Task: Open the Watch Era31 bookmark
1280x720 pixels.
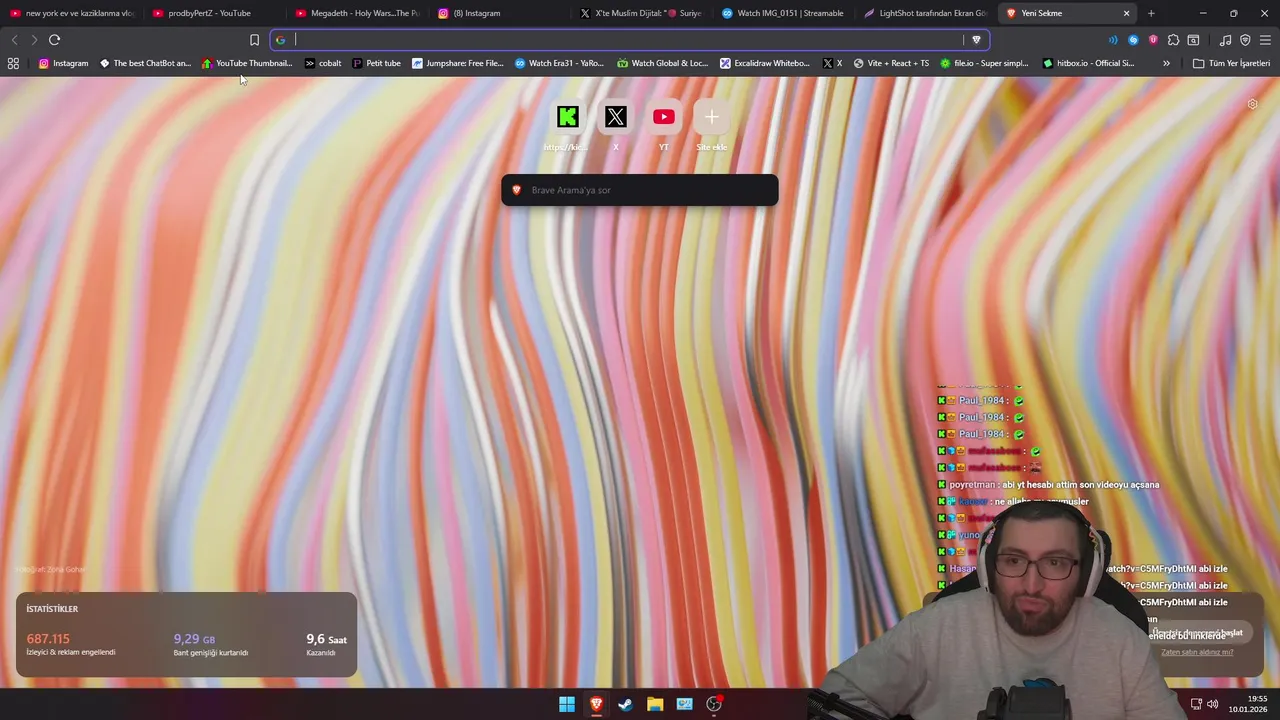Action: [560, 63]
